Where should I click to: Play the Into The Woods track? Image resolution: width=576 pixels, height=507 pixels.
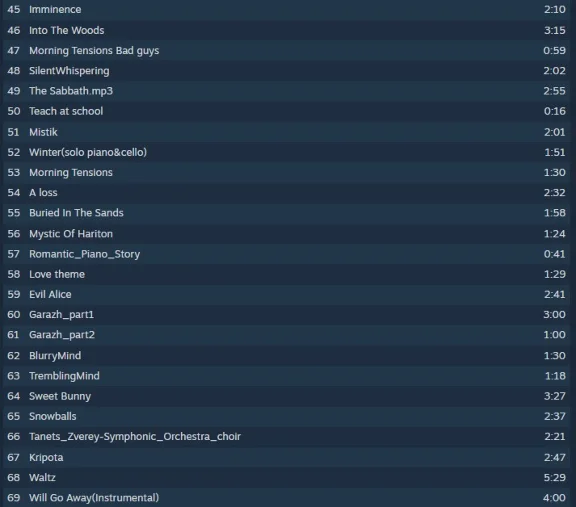click(x=286, y=30)
